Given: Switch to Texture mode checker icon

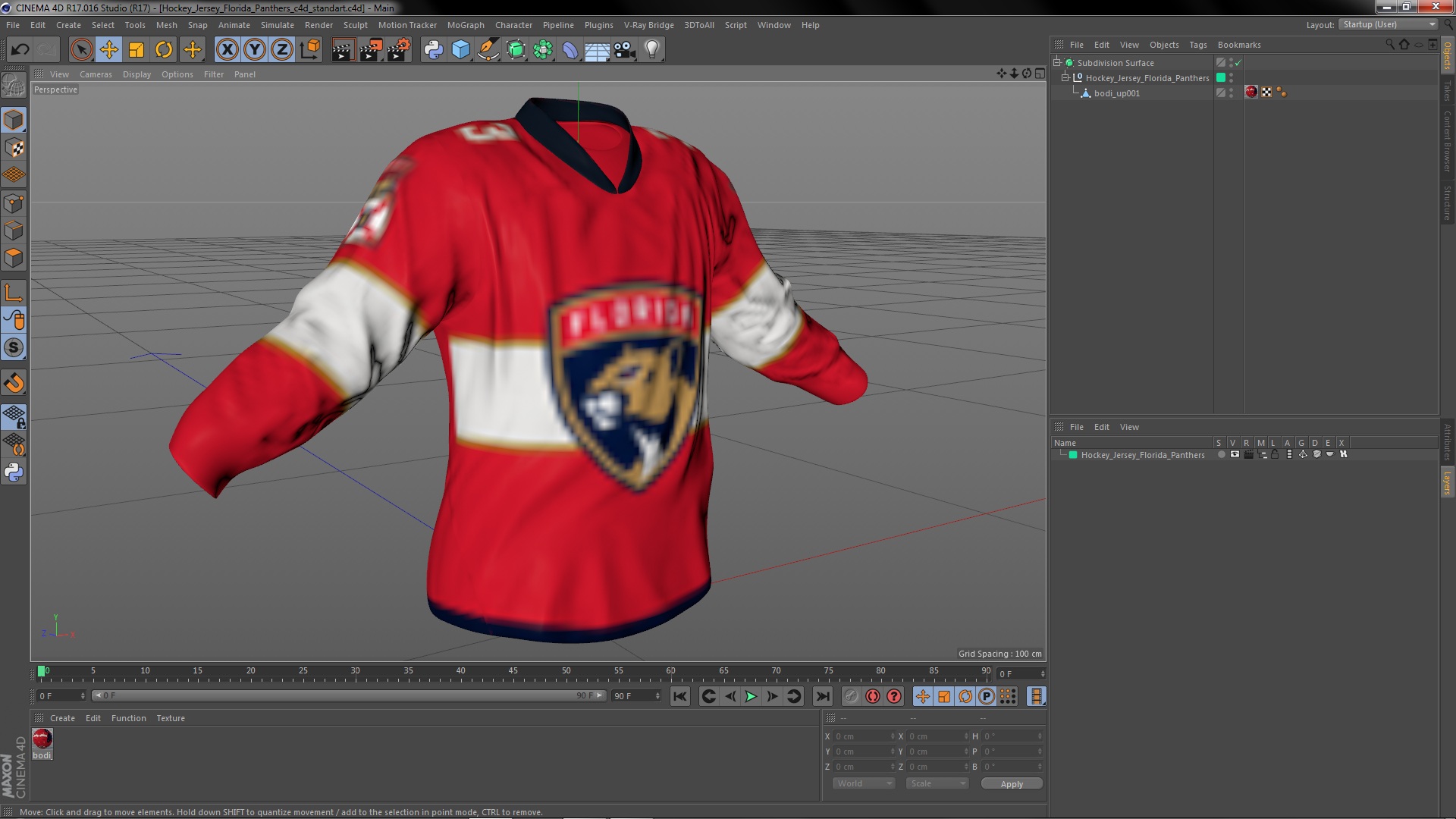Looking at the screenshot, I should (x=14, y=148).
